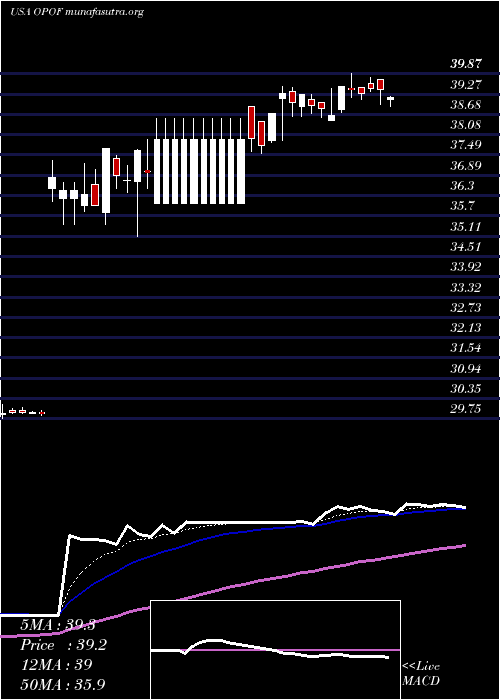The image size is (500, 700).
Task: Select the 30.35 price axis label
Action: [466, 389]
